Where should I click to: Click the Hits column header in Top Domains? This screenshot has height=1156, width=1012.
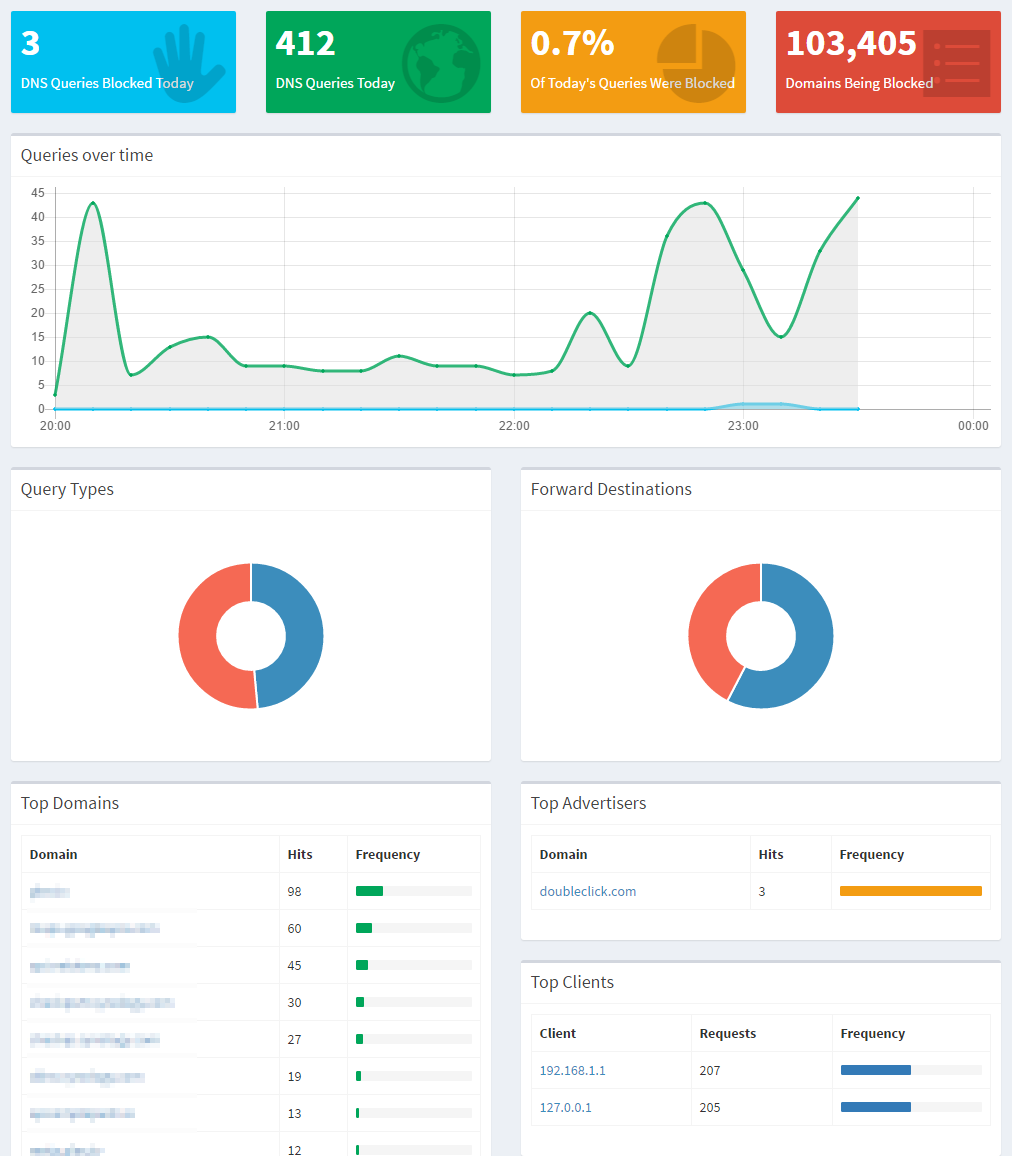point(300,854)
